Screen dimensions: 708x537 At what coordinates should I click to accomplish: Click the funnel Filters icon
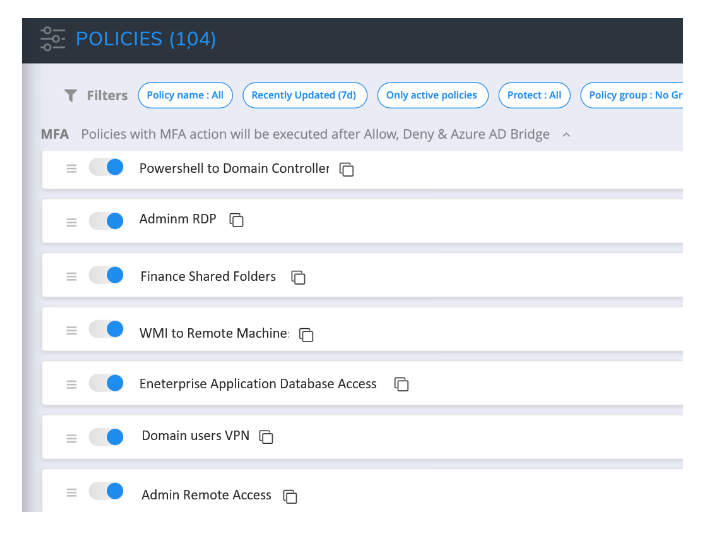70,96
